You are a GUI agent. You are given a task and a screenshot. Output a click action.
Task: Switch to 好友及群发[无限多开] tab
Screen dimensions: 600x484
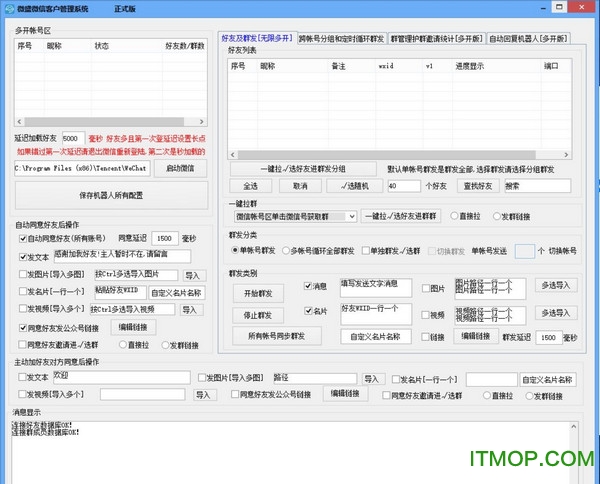pyautogui.click(x=257, y=38)
